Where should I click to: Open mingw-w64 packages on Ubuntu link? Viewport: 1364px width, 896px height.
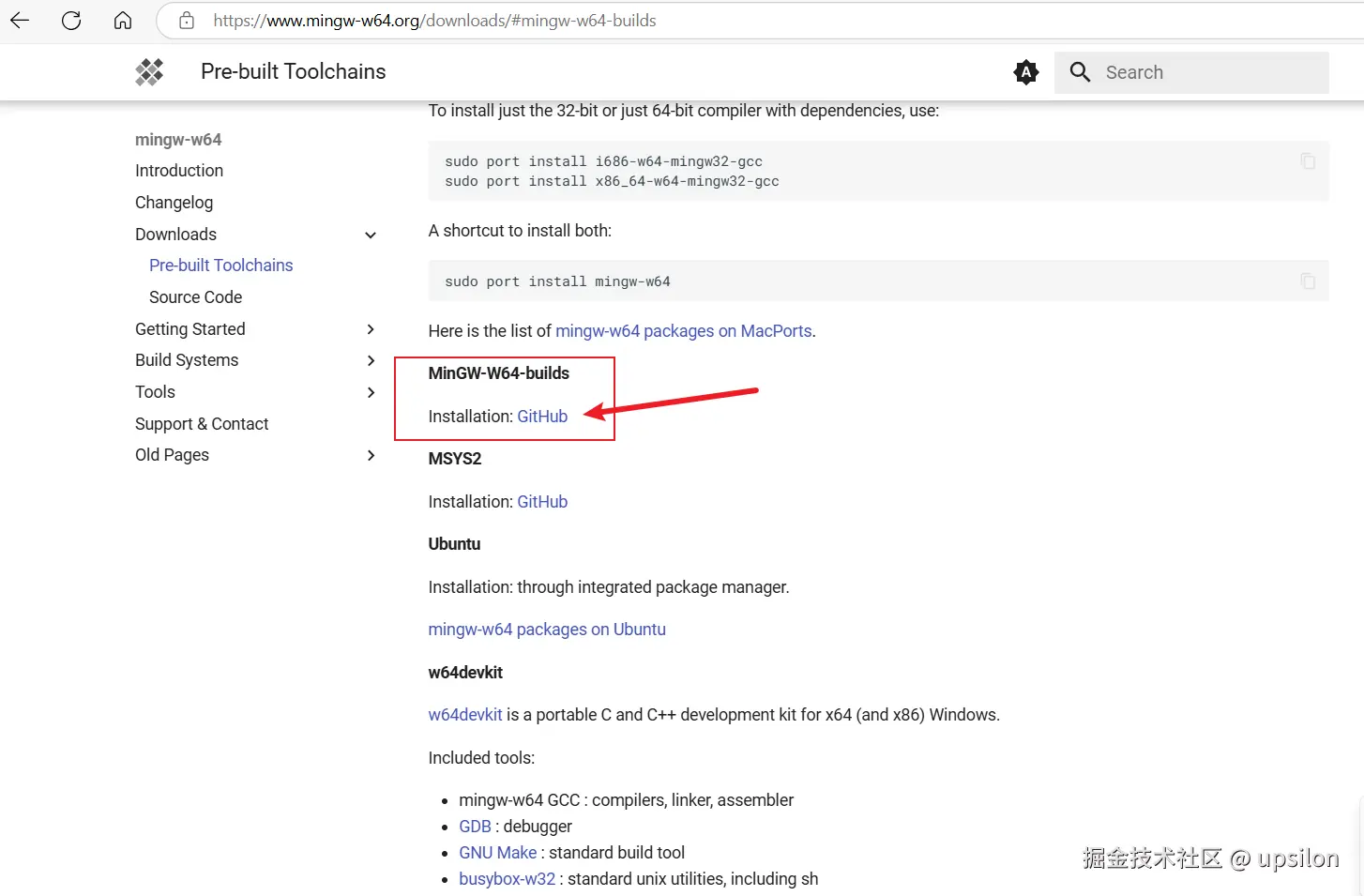tap(547, 630)
